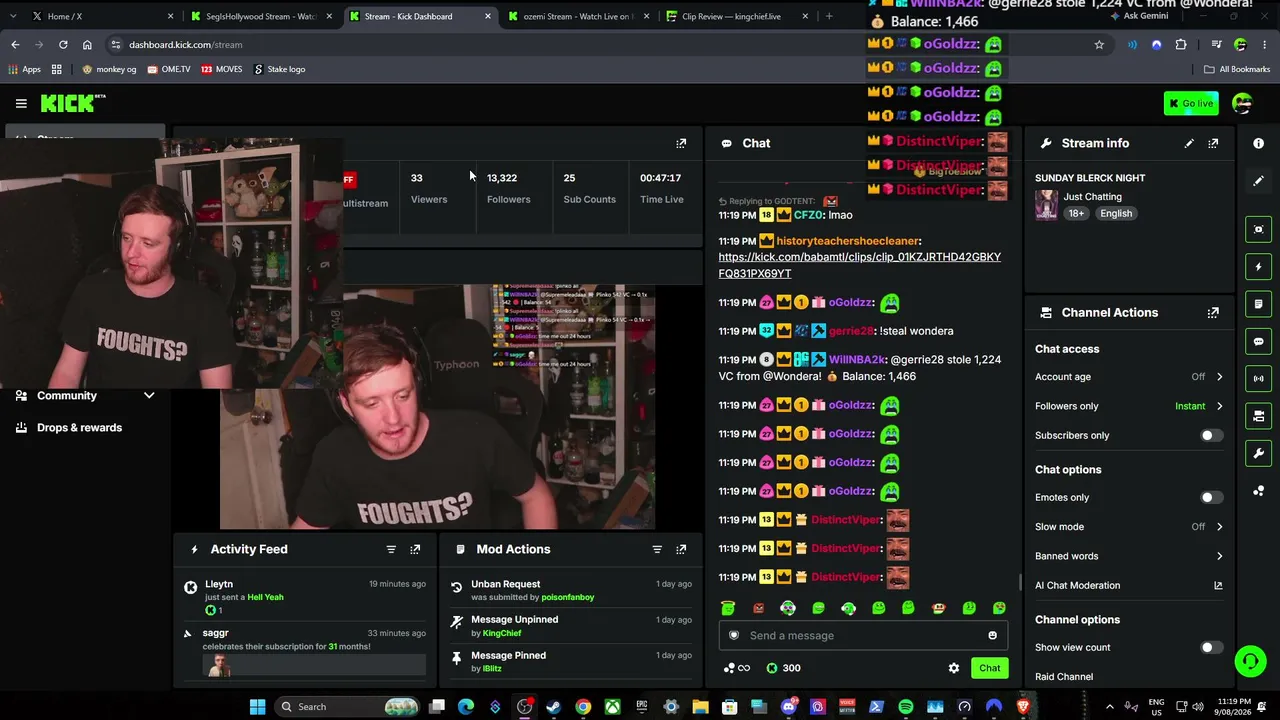Click the Send a message field
Image resolution: width=1280 pixels, height=720 pixels.
[x=863, y=635]
